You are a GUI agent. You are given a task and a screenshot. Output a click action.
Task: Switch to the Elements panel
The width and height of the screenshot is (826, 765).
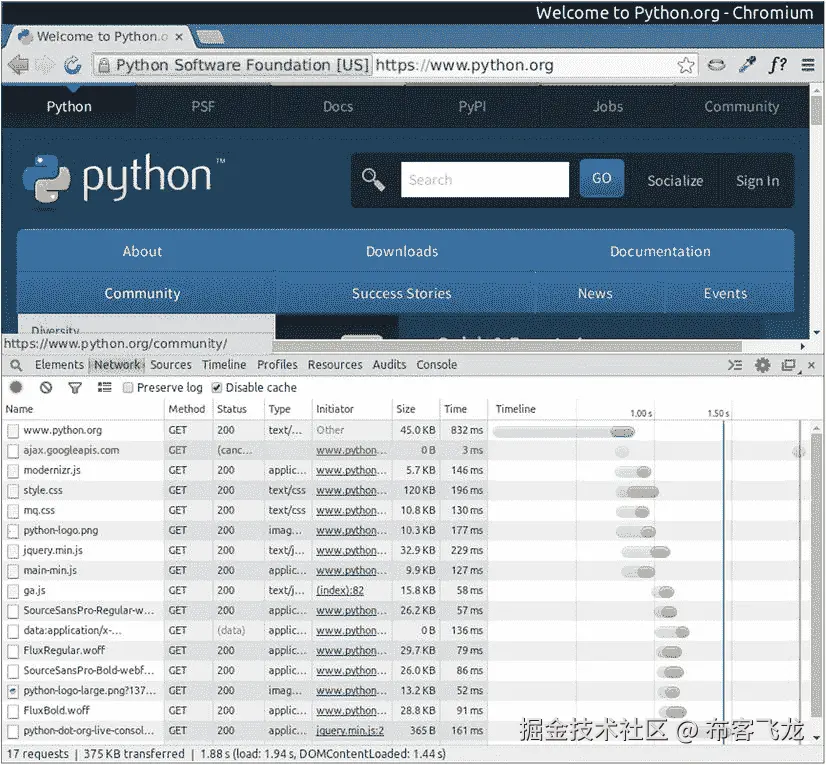point(60,365)
